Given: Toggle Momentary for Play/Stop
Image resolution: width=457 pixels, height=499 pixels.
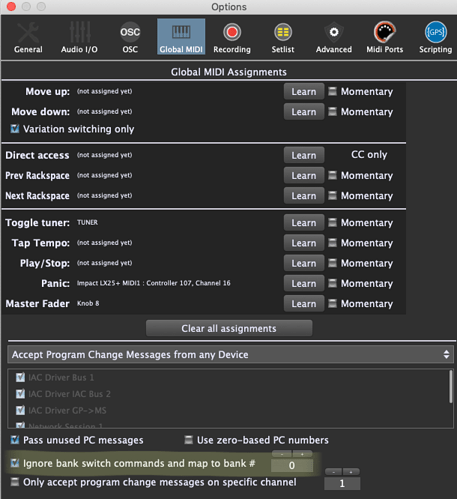Looking at the screenshot, I should click(332, 263).
